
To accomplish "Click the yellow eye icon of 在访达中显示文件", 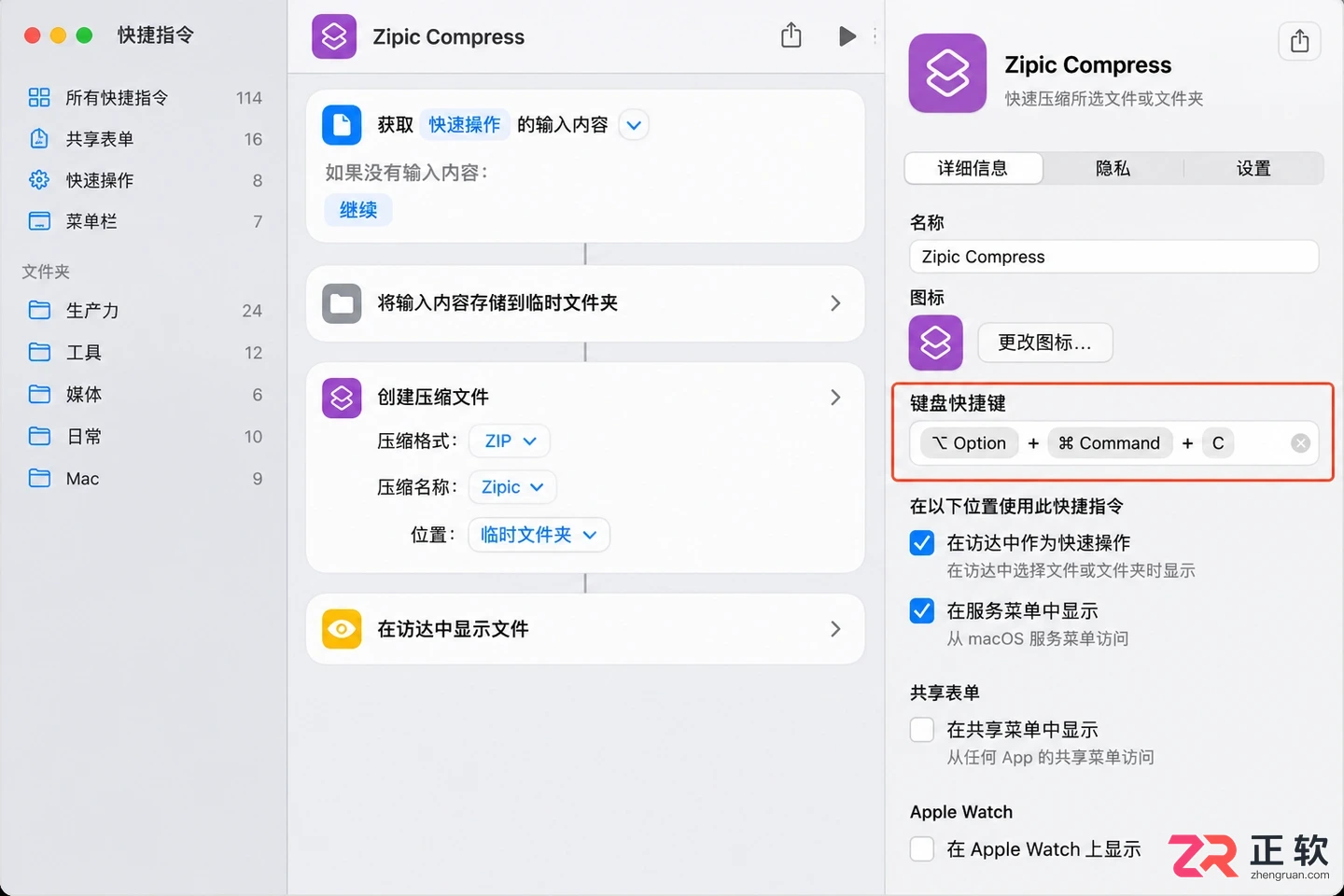I will pyautogui.click(x=342, y=629).
